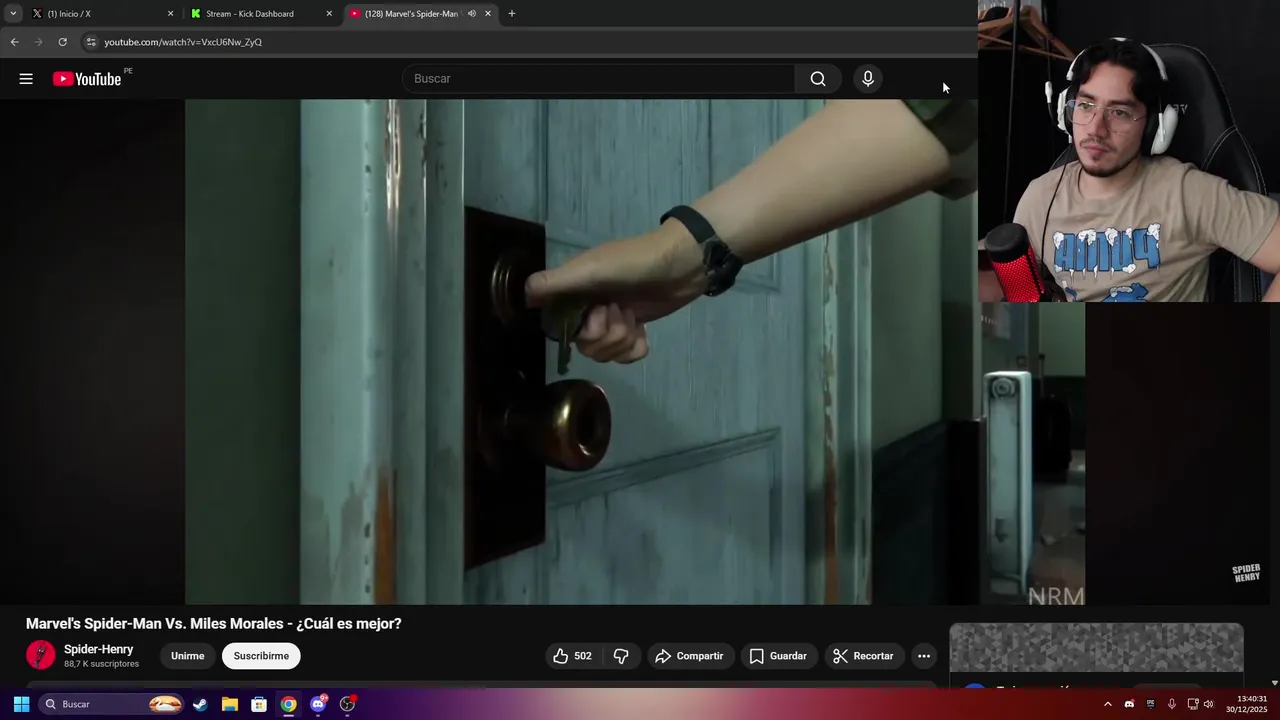This screenshot has width=1280, height=720.
Task: Open Steam from the taskbar
Action: tap(200, 704)
